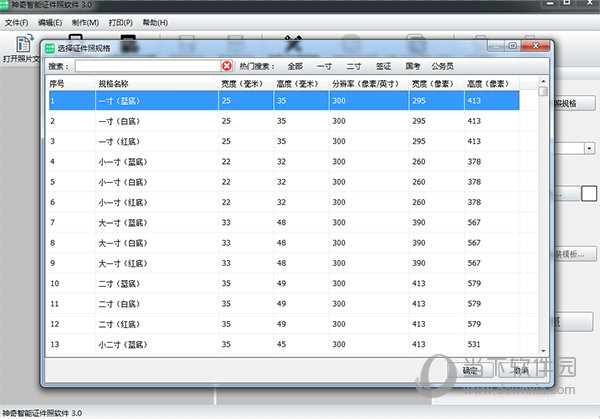The width and height of the screenshot is (600, 419).
Task: Open the 帮助(H) menu
Action: click(x=155, y=23)
